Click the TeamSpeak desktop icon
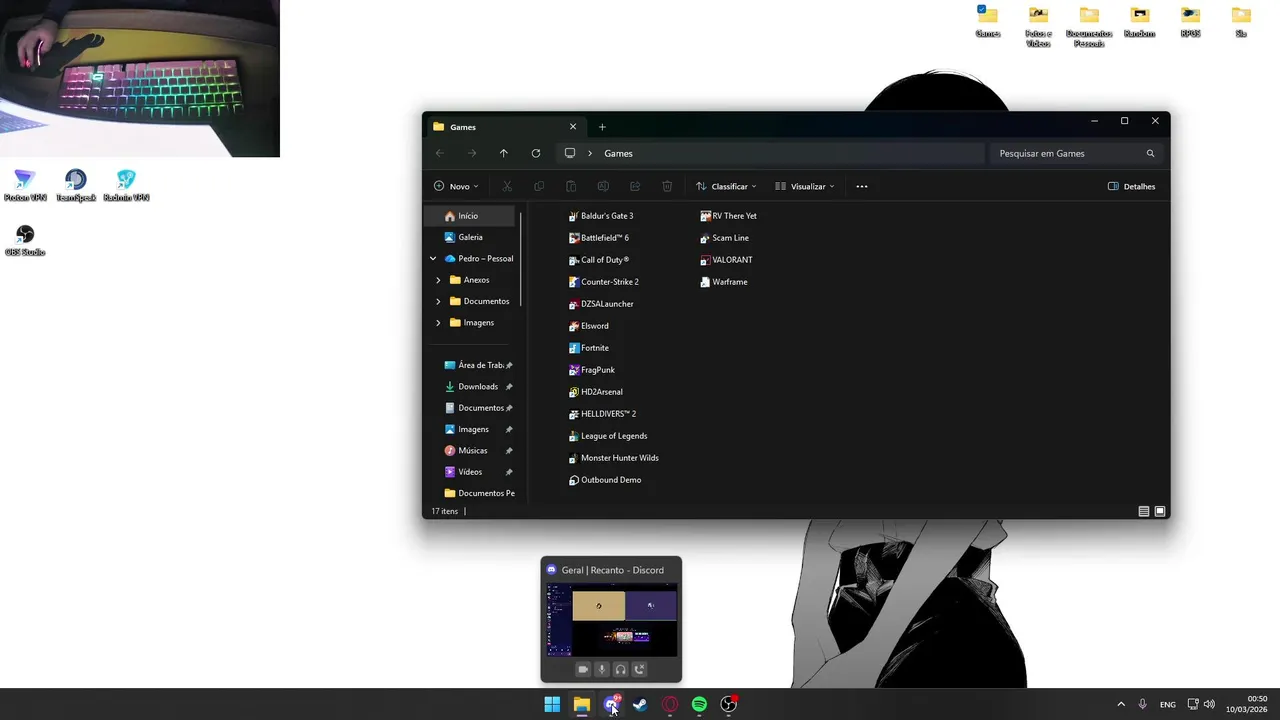 pos(76,186)
